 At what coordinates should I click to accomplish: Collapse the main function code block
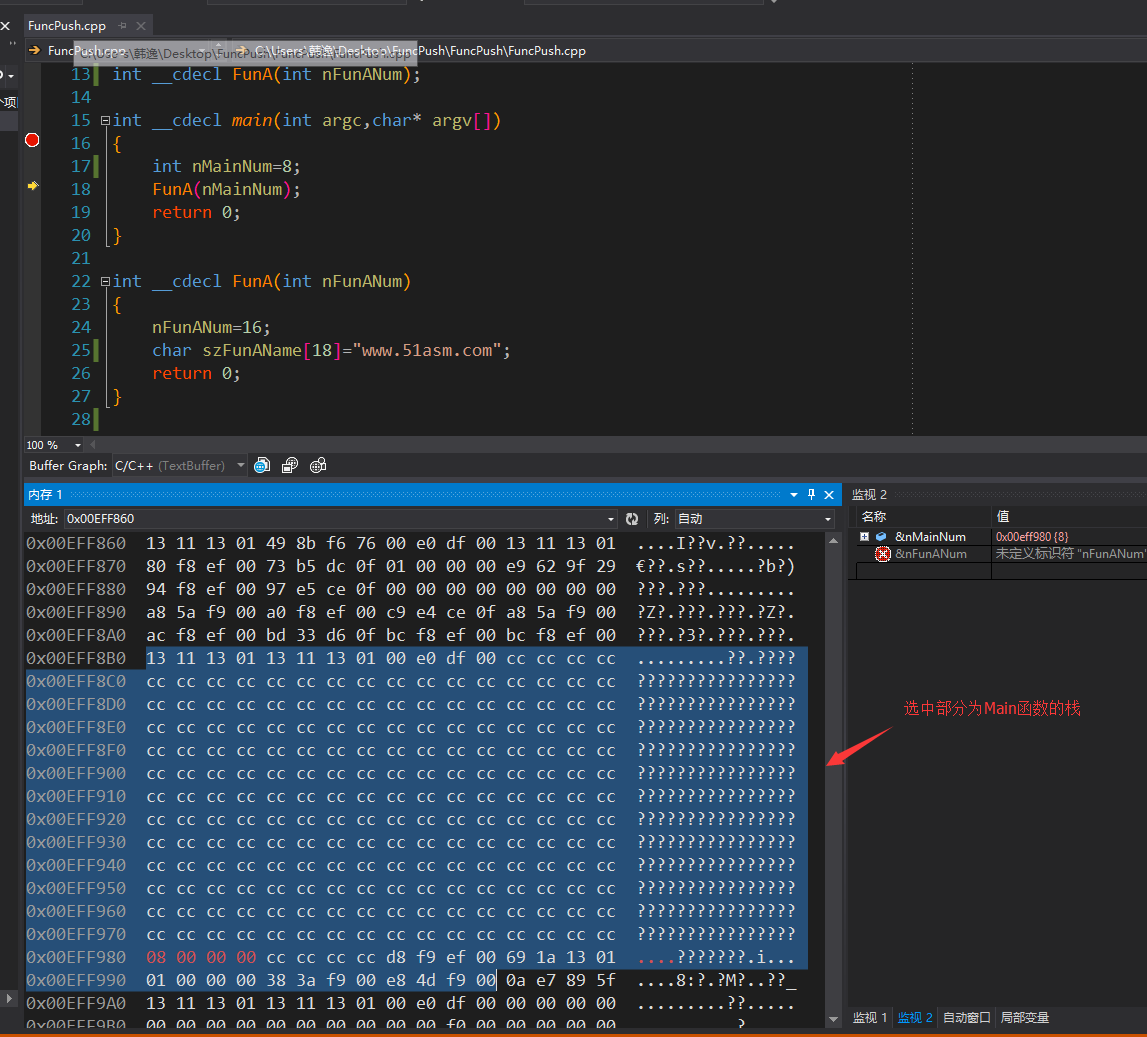(x=105, y=120)
